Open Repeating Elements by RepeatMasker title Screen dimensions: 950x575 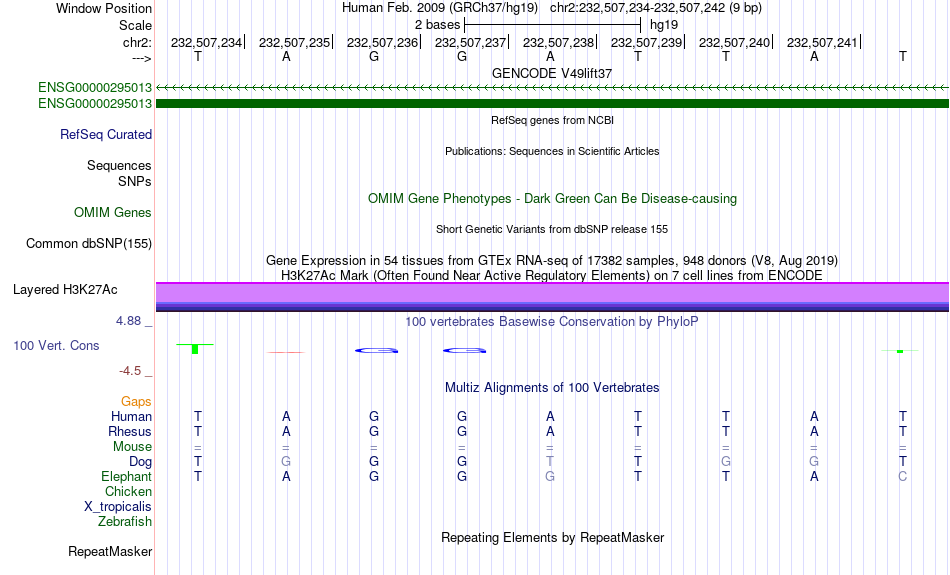click(552, 537)
